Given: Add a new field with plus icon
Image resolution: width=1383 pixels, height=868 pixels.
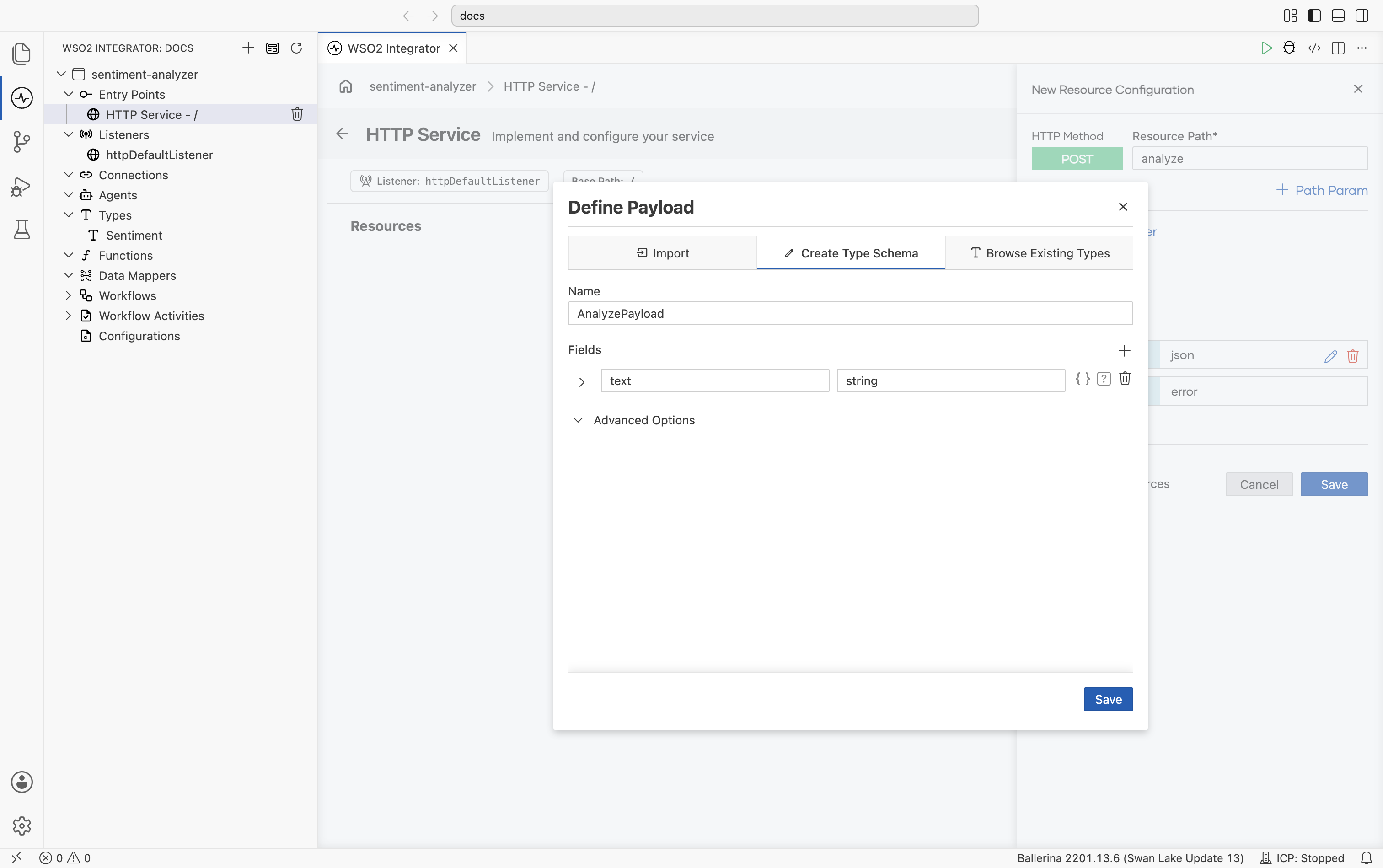Looking at the screenshot, I should (x=1124, y=350).
